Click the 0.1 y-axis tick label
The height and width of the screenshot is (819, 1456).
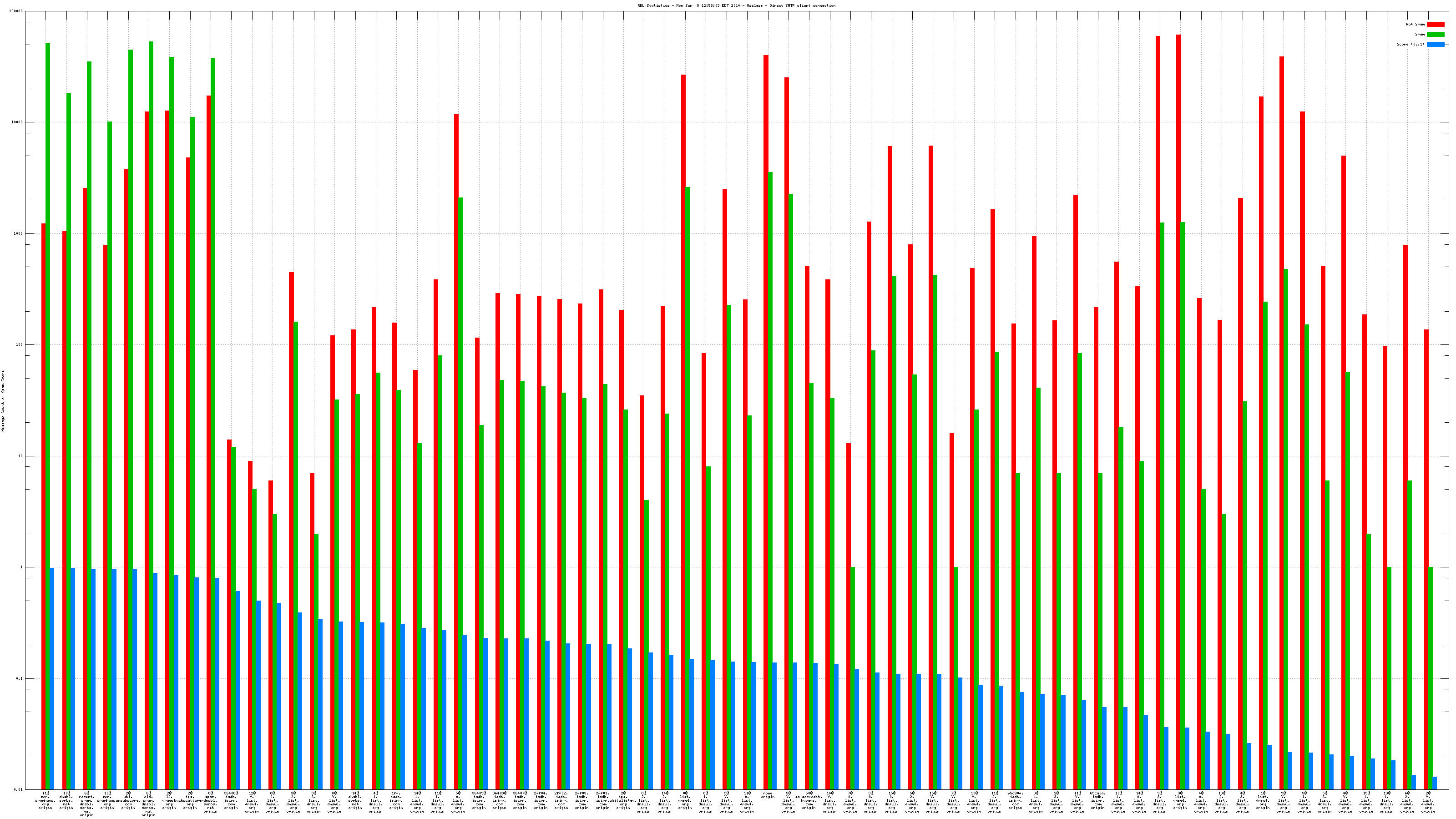[x=20, y=678]
